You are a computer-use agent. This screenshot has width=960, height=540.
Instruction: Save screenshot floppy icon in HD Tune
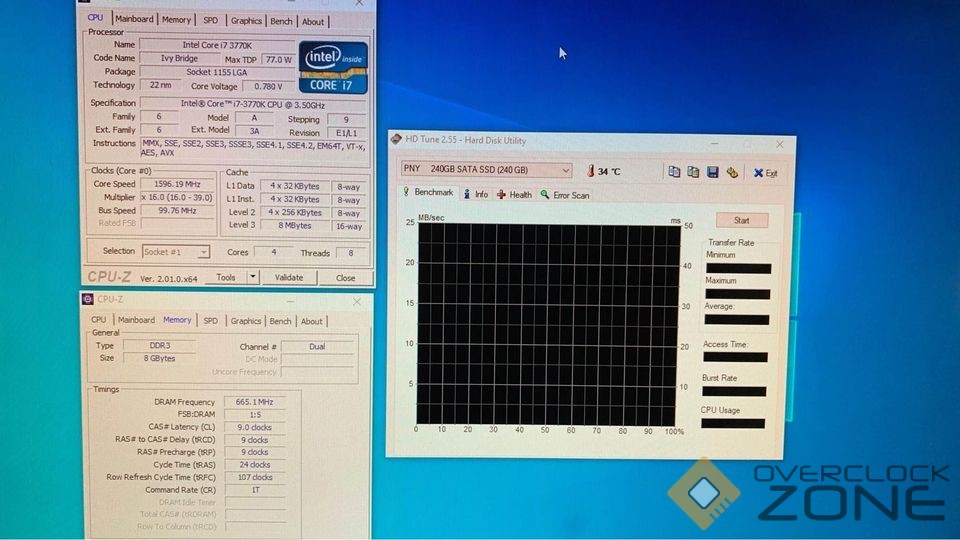713,173
